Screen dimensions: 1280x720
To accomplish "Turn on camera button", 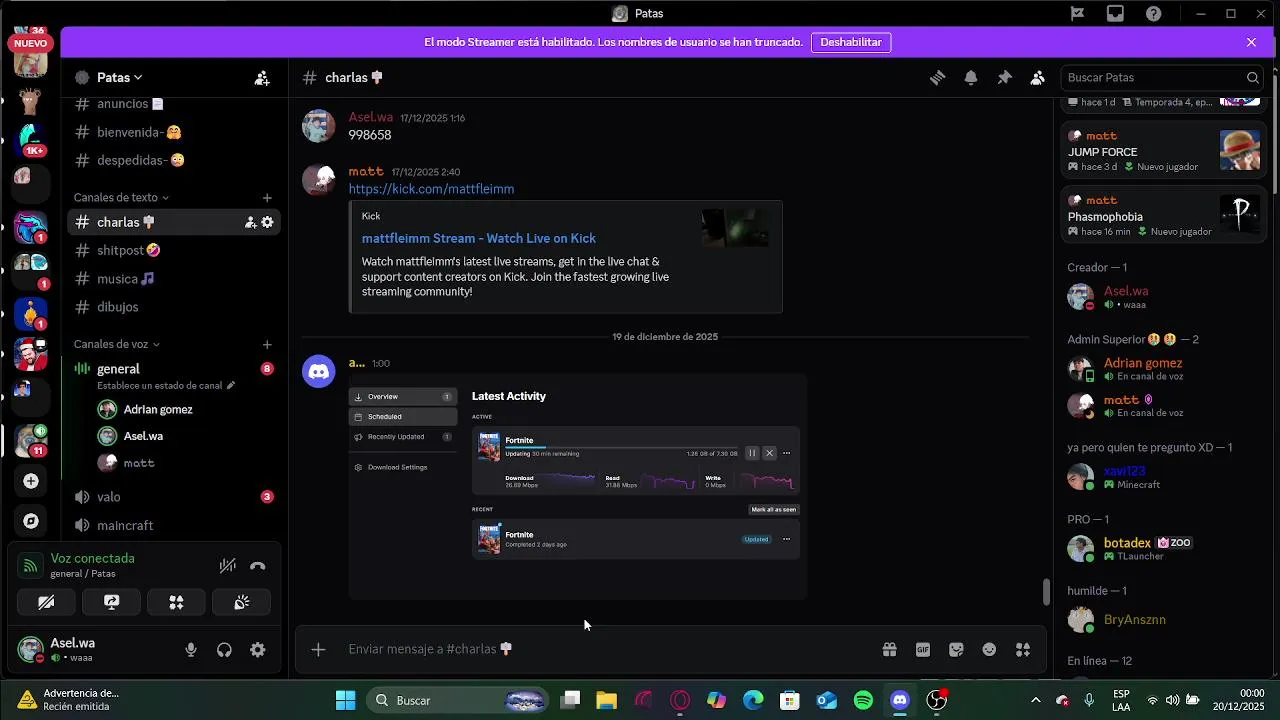I will [46, 602].
